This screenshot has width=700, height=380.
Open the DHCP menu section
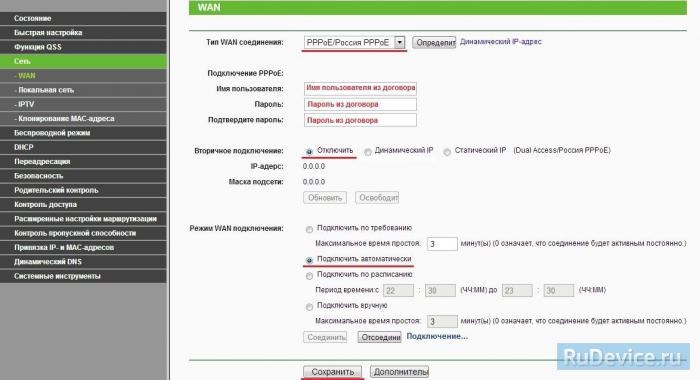(83, 147)
